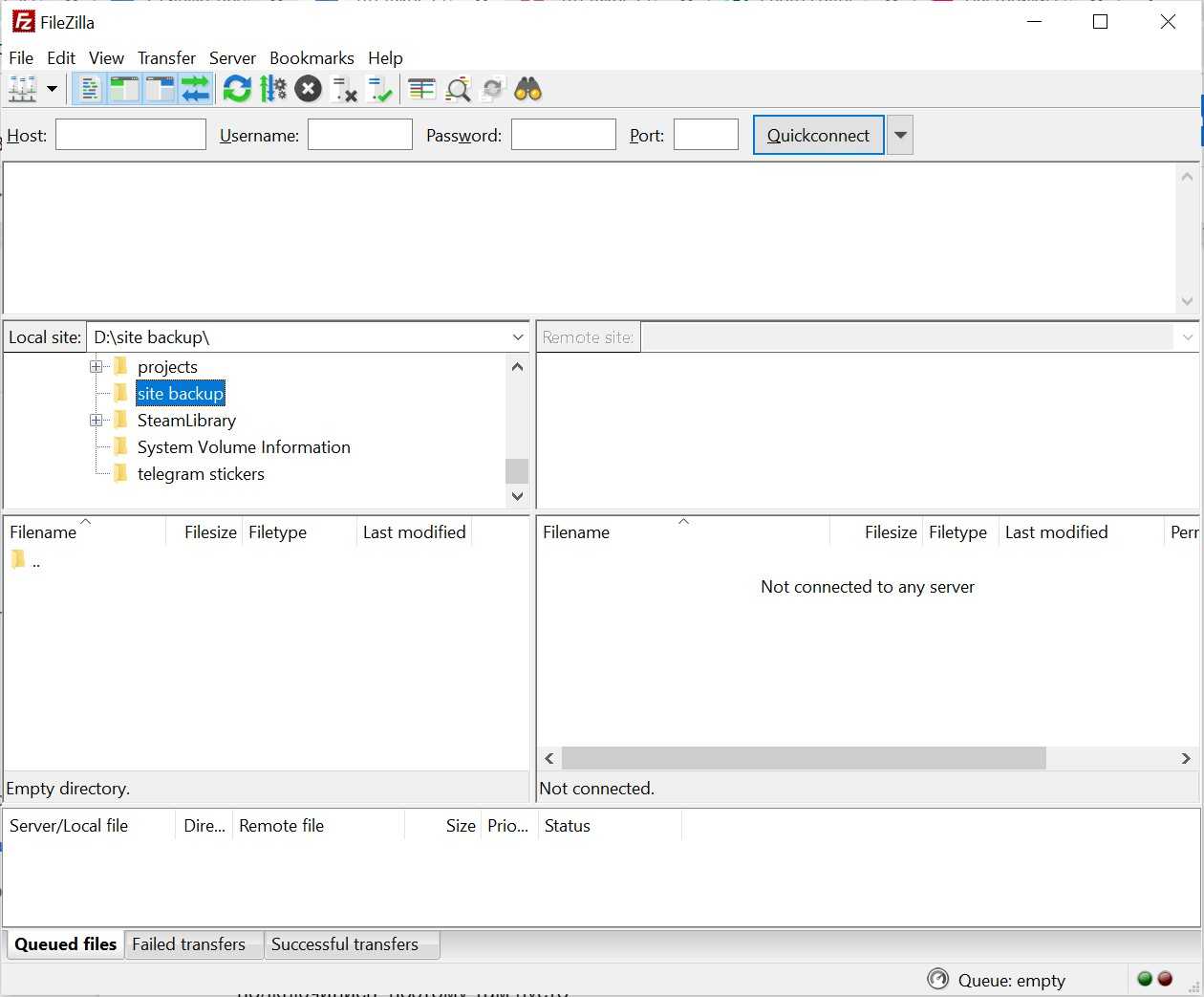The width and height of the screenshot is (1204, 997).
Task: Cancel current operation icon
Action: pyautogui.click(x=308, y=89)
